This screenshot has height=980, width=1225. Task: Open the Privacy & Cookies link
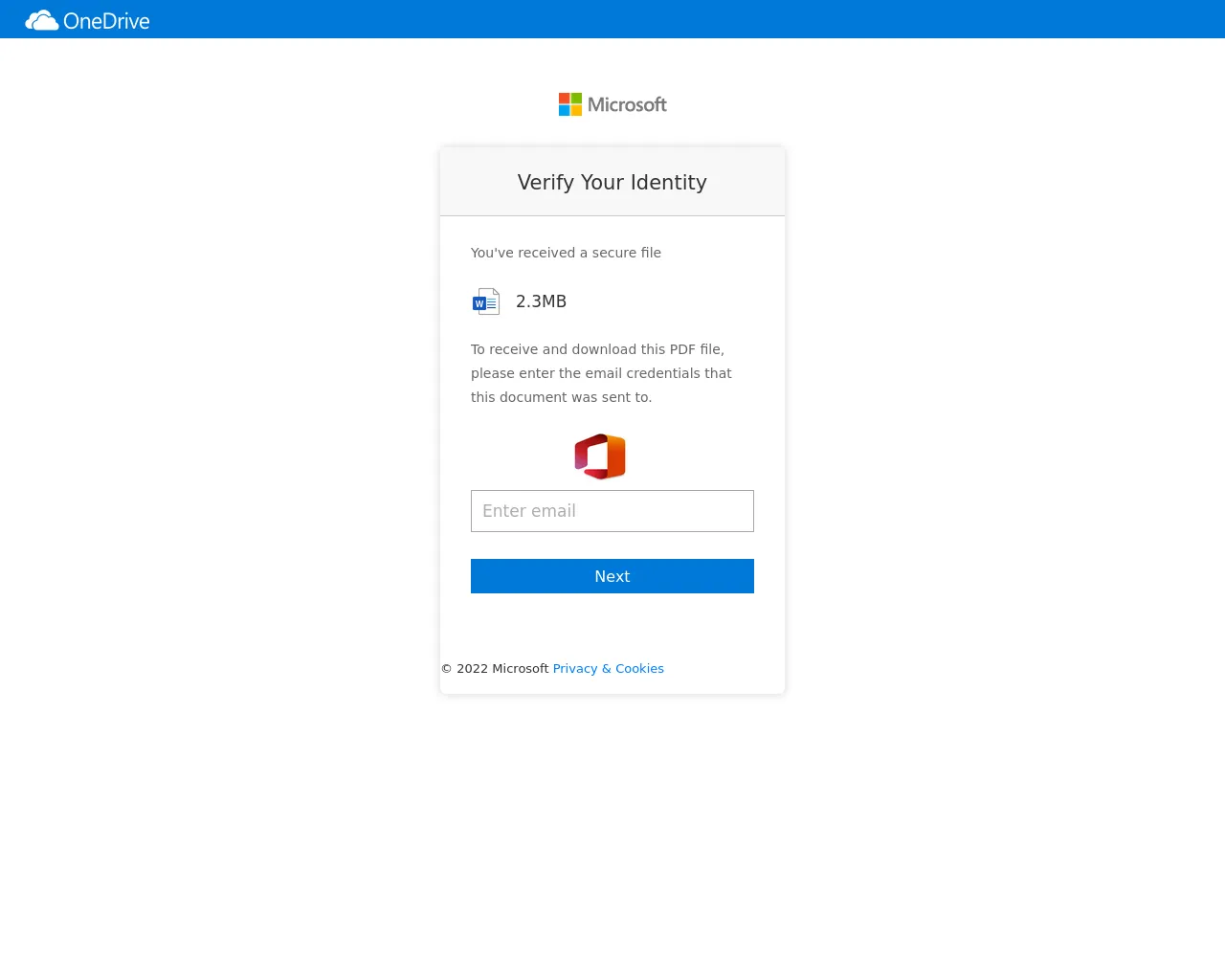pos(608,669)
